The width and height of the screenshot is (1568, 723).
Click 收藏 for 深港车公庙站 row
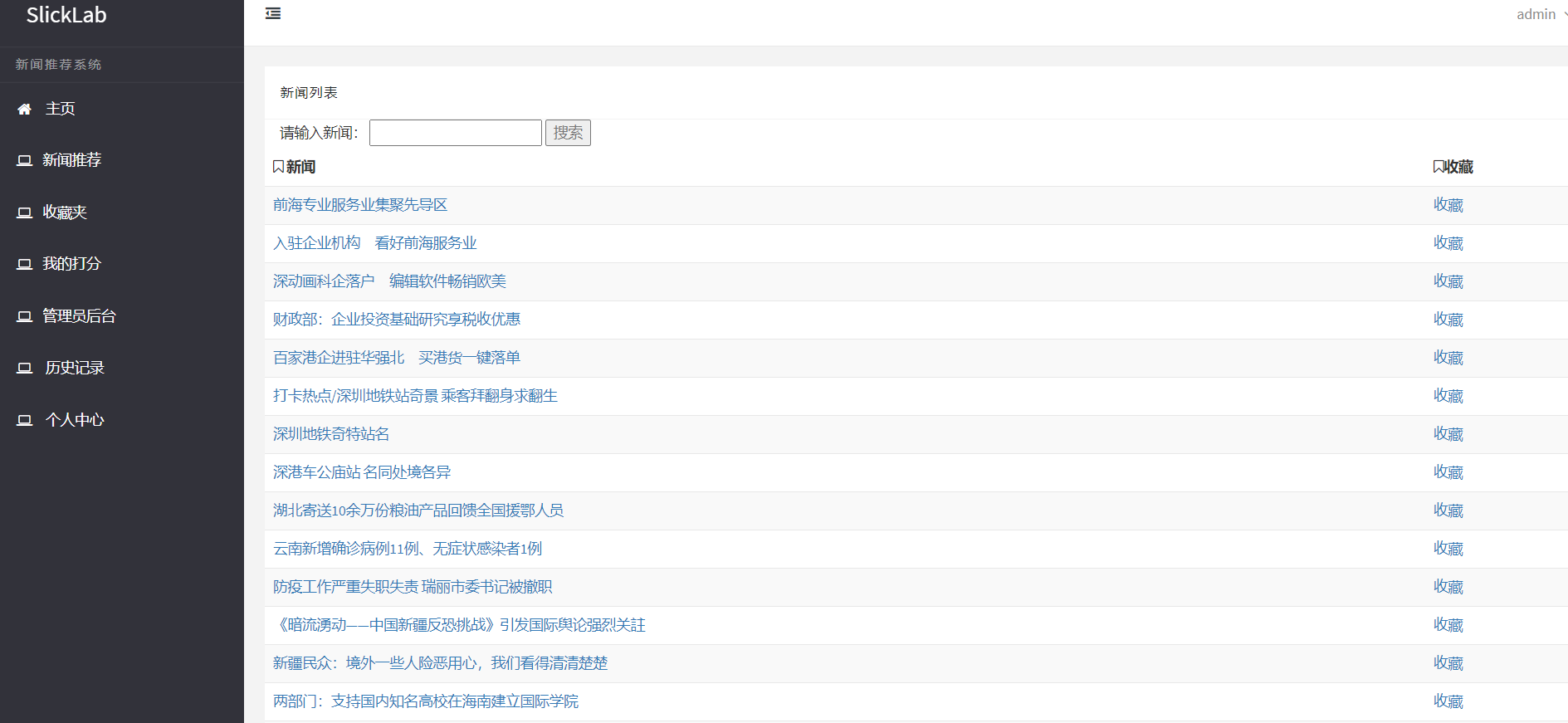pyautogui.click(x=1448, y=472)
